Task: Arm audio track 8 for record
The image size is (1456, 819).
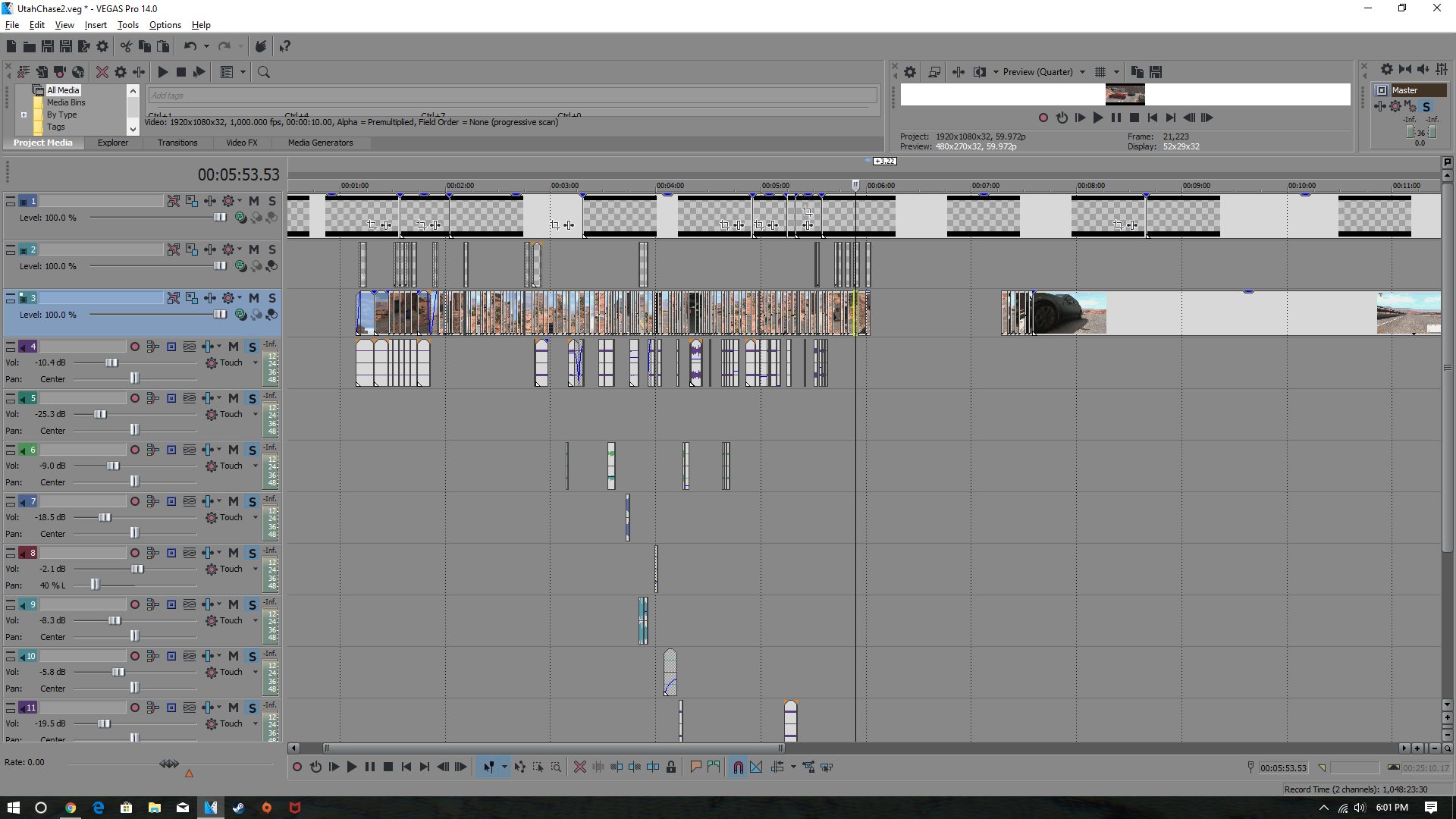Action: pyautogui.click(x=135, y=553)
